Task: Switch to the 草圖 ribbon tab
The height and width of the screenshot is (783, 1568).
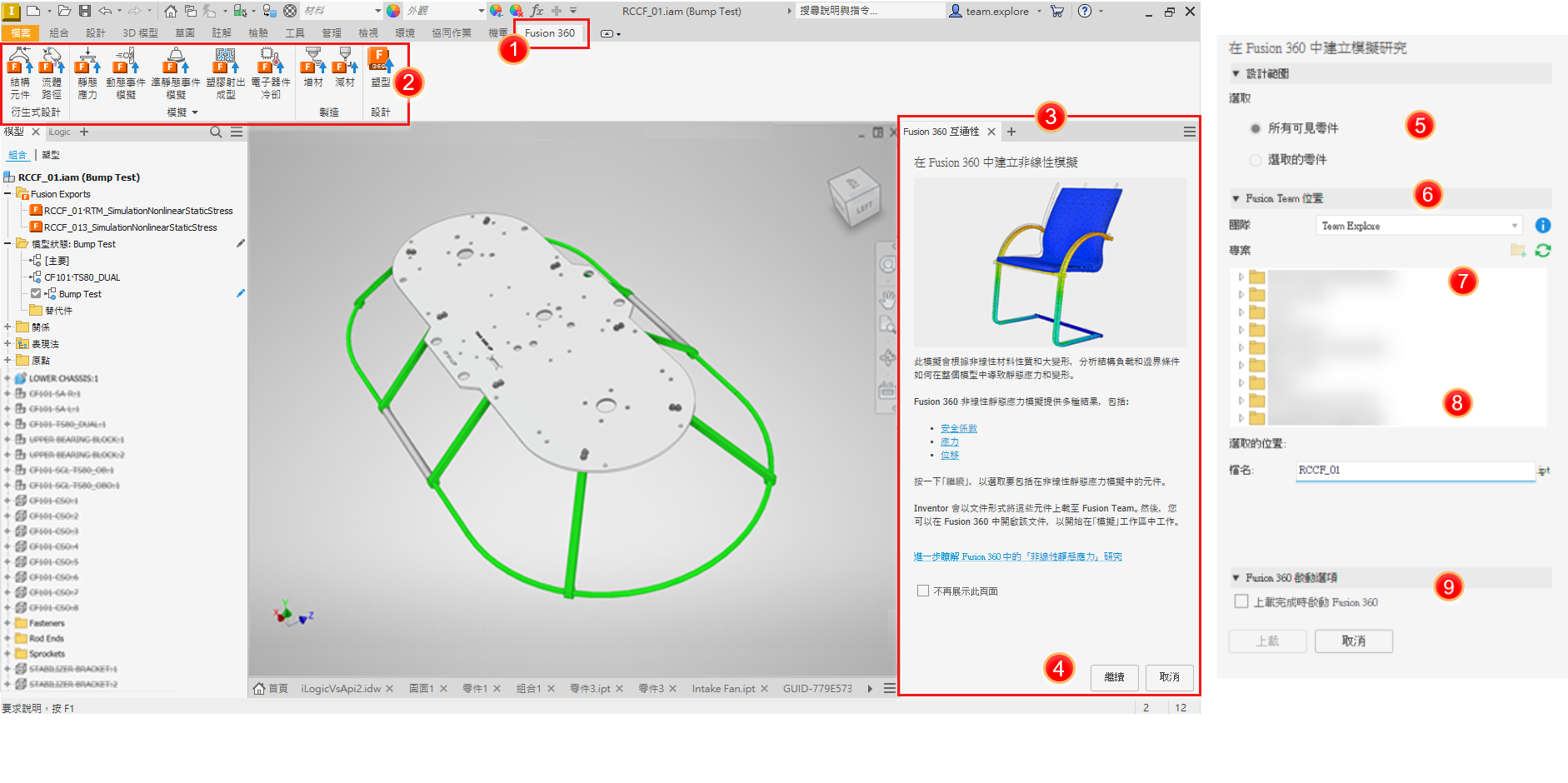Action: pyautogui.click(x=185, y=33)
